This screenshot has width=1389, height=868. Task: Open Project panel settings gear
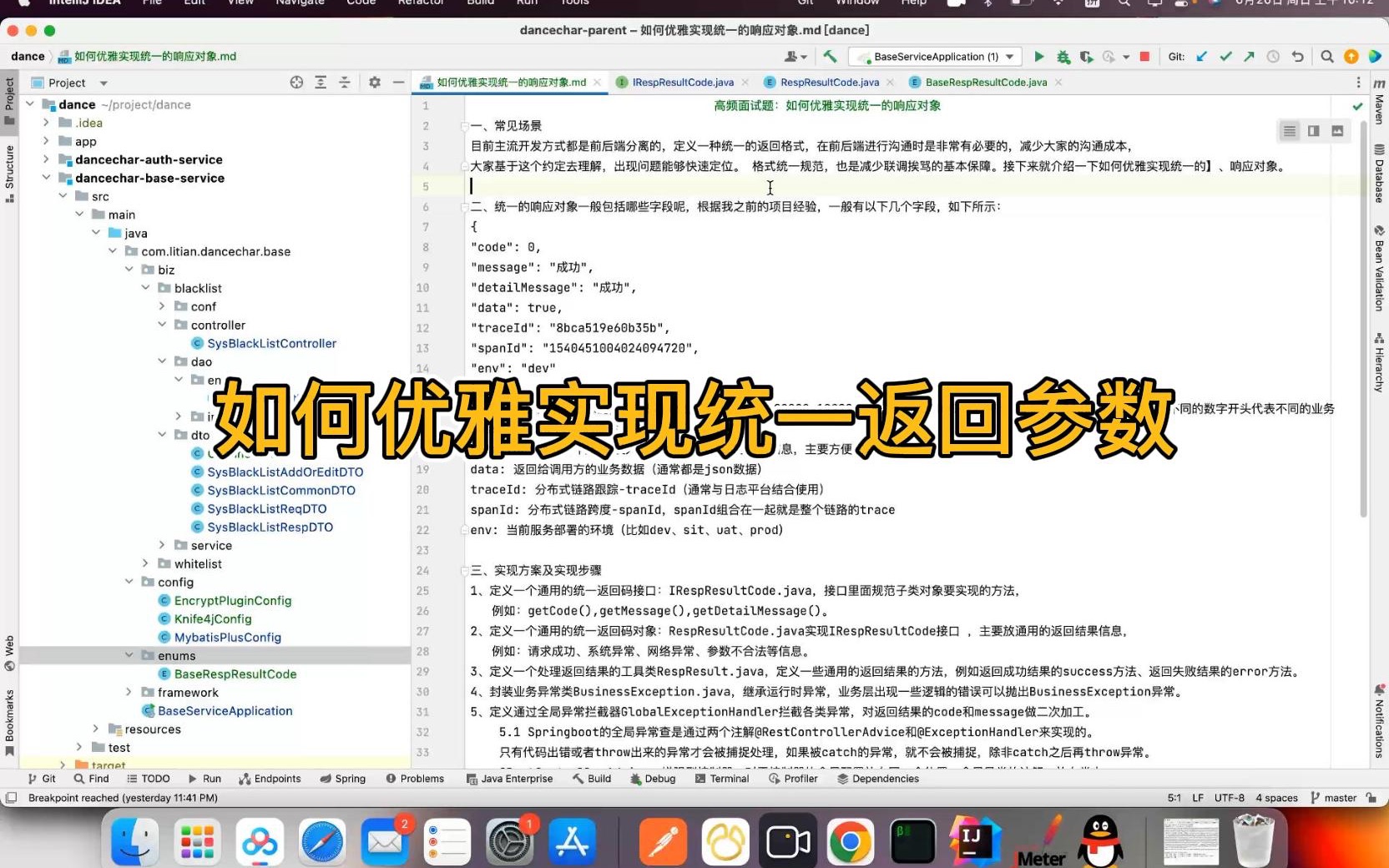[375, 83]
